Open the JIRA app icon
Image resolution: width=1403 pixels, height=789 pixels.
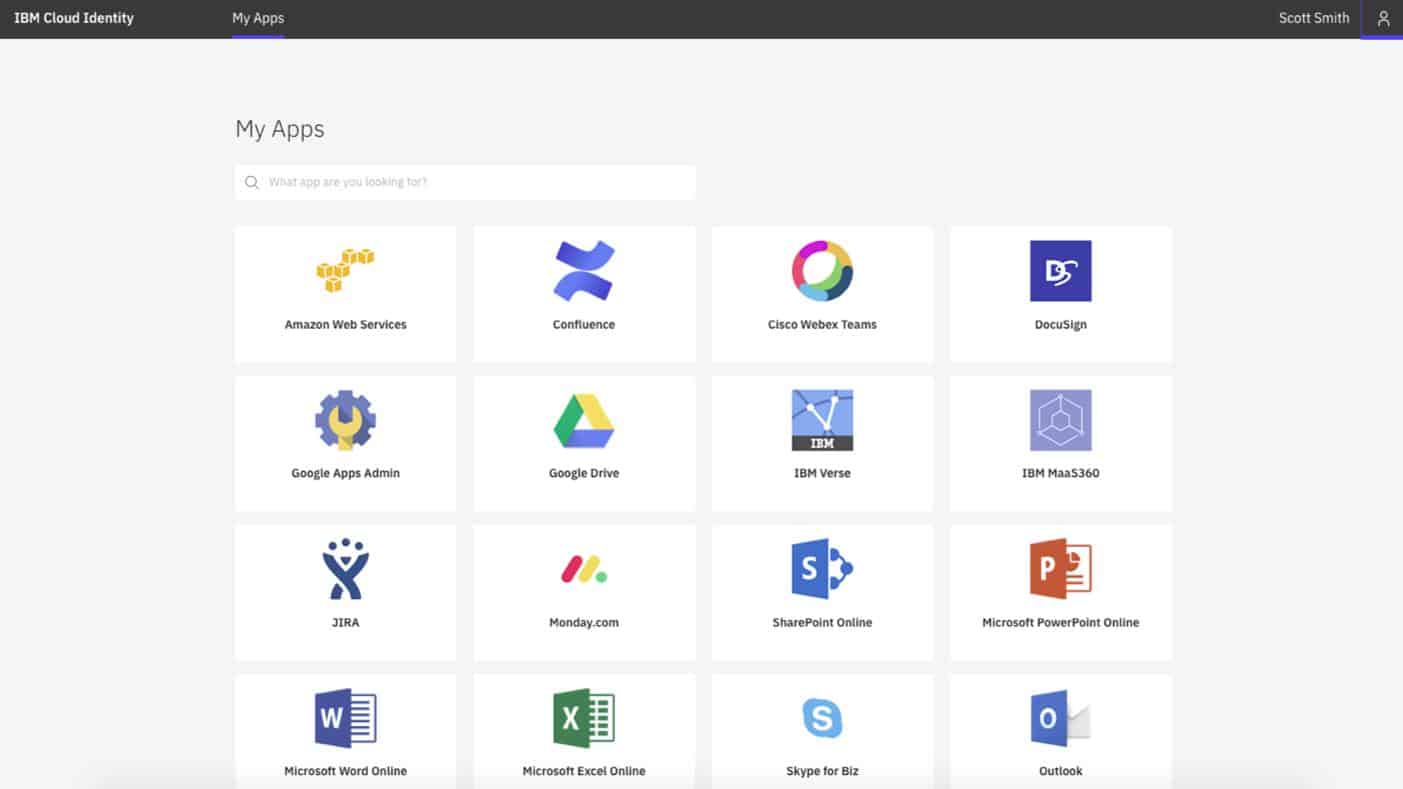345,569
